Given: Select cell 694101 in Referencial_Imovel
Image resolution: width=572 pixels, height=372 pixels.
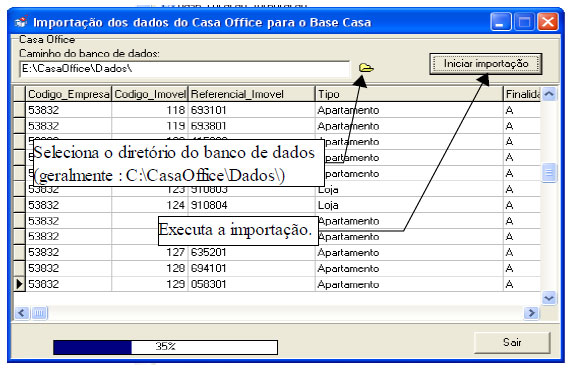Looking at the screenshot, I should [251, 268].
